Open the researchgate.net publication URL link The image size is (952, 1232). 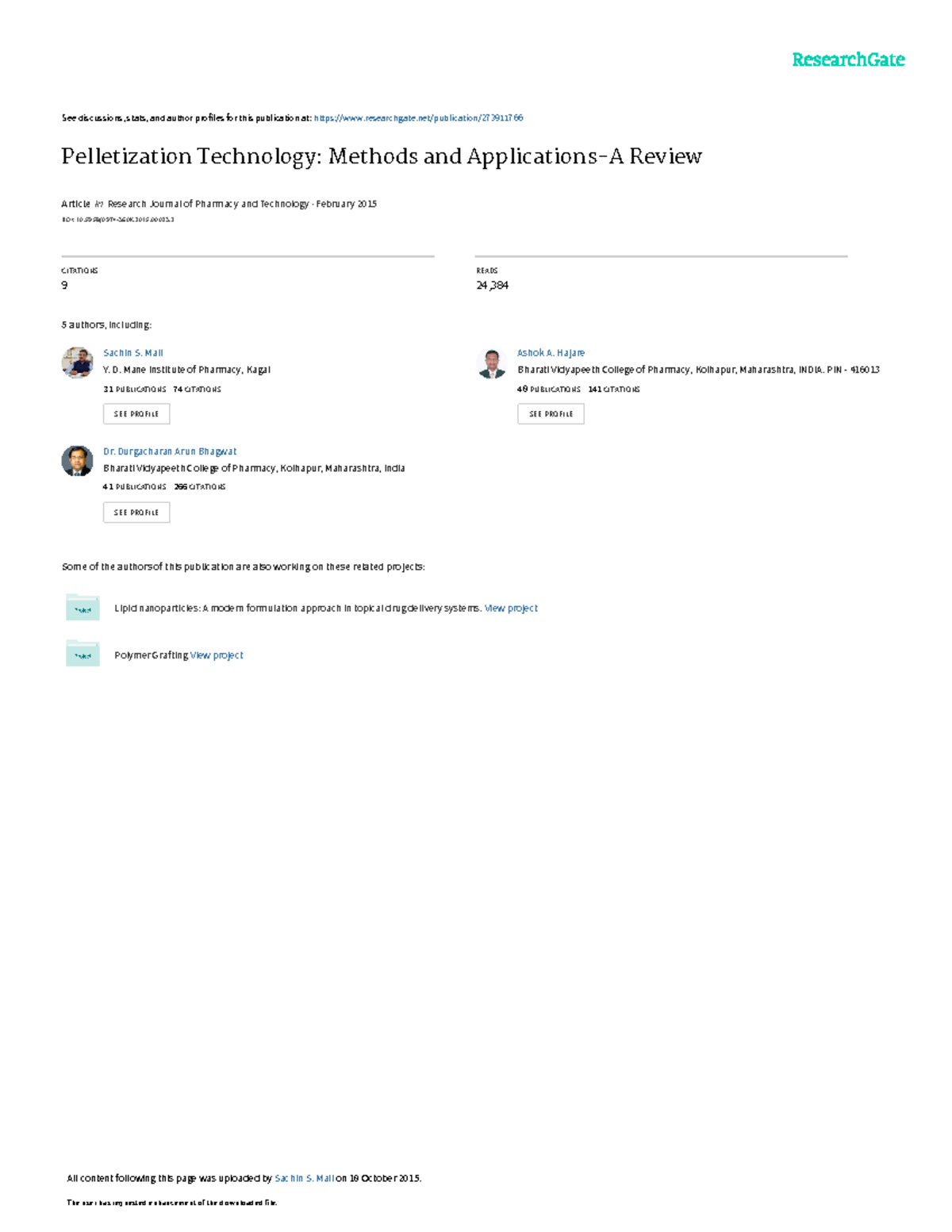click(x=418, y=118)
